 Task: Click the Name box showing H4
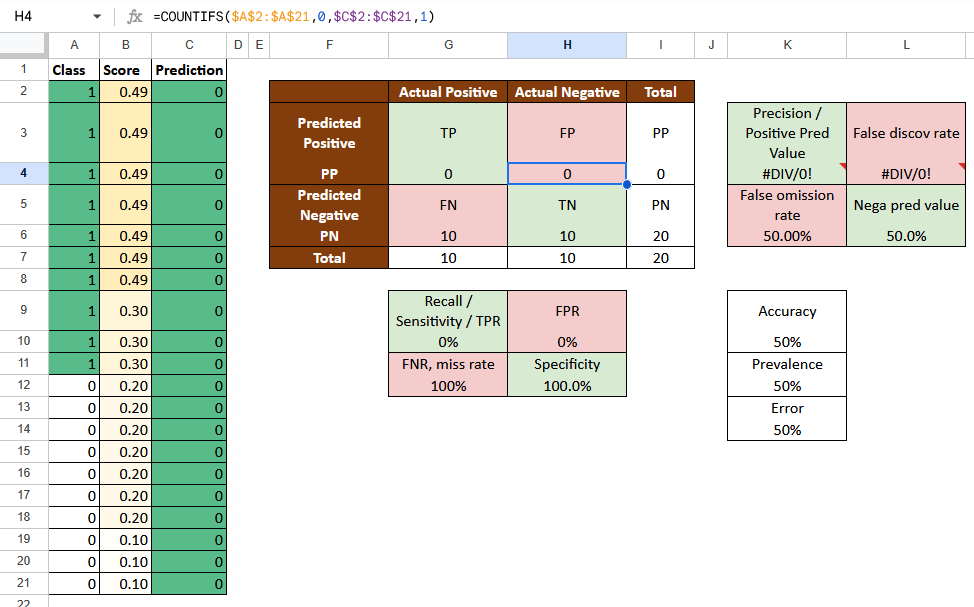(24, 16)
